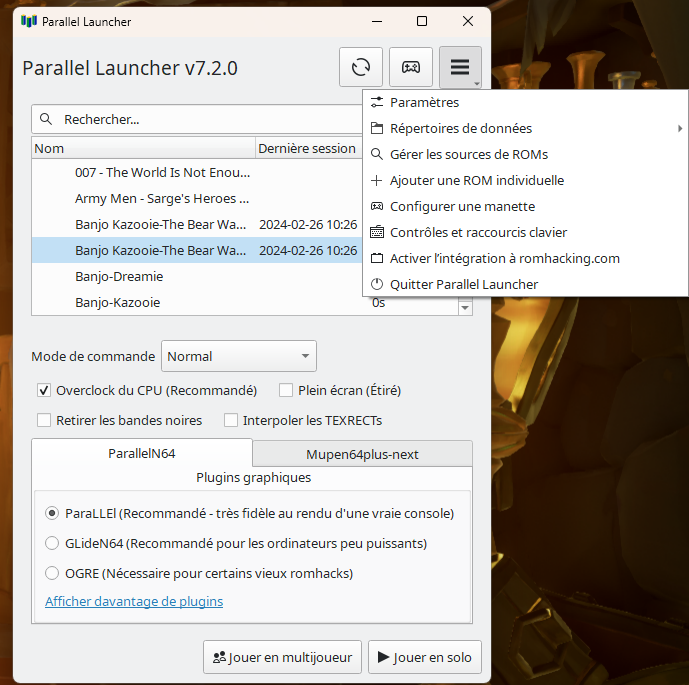The height and width of the screenshot is (685, 689).
Task: Switch to the Mupen64plus-next tab
Action: pyautogui.click(x=362, y=454)
